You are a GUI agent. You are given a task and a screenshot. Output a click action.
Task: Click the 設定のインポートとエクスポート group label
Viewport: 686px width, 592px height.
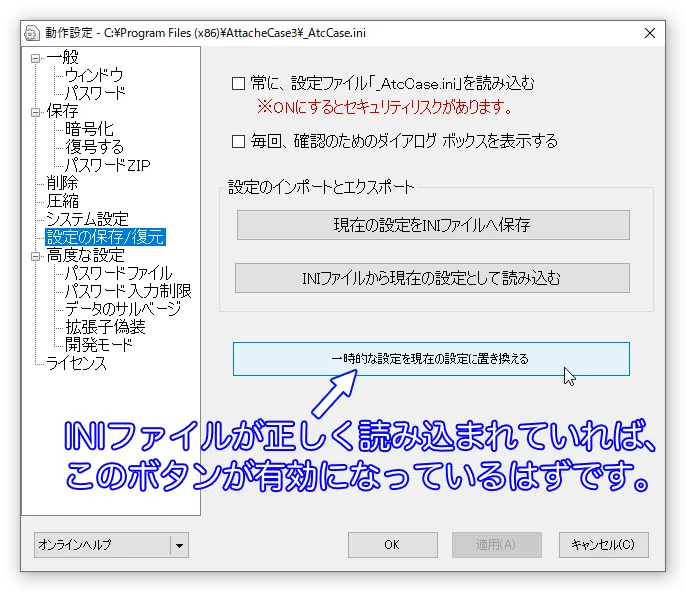pyautogui.click(x=321, y=187)
